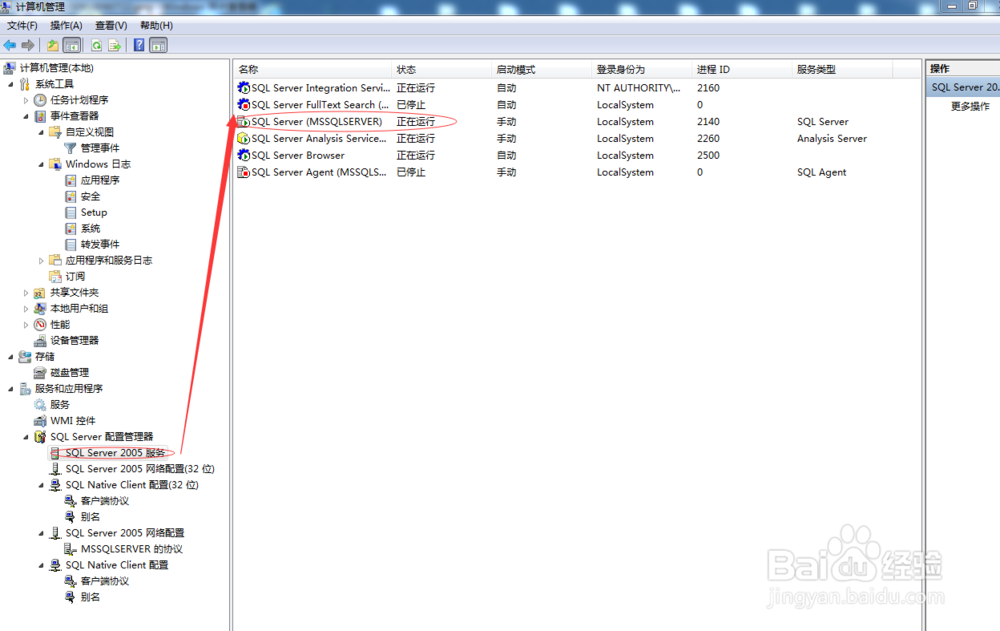Click the 设备管理器 icon
1000x631 pixels.
pos(40,341)
